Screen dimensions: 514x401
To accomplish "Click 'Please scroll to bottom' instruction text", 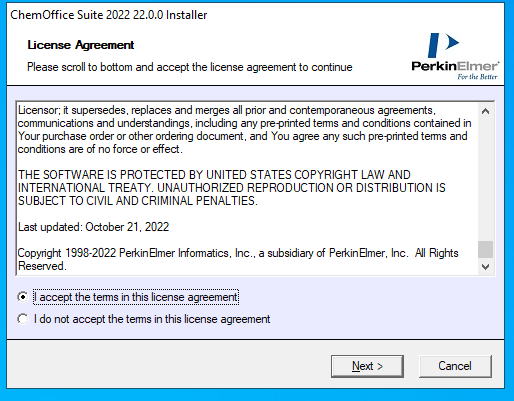I will 190,67.
